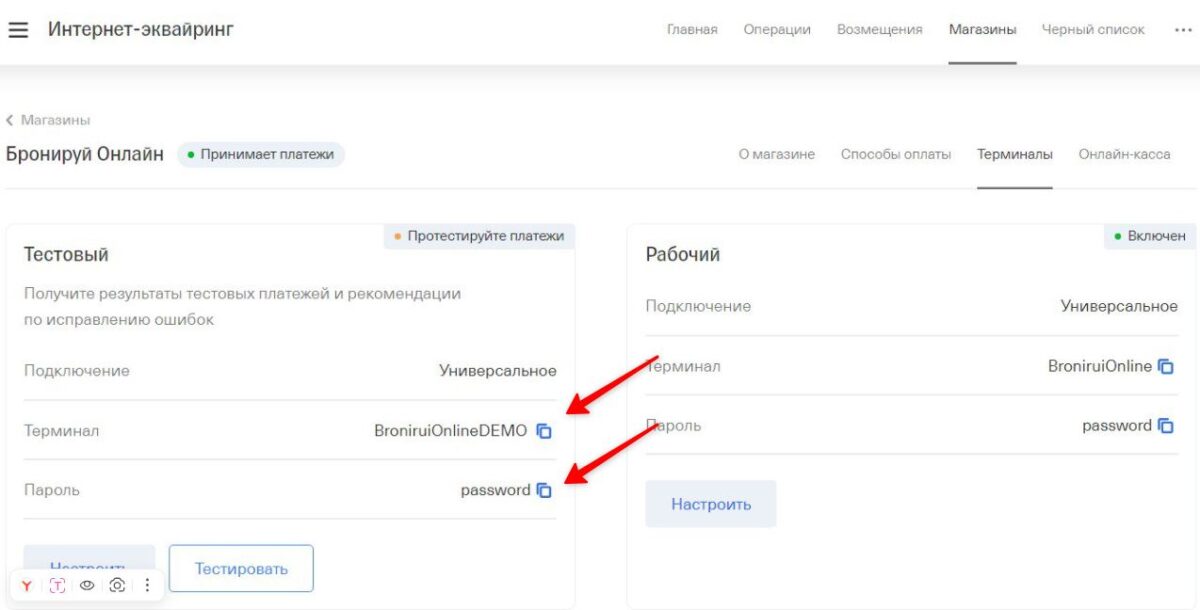
Task: Copy working terminal BroniruiOnline icon
Action: coord(1166,366)
